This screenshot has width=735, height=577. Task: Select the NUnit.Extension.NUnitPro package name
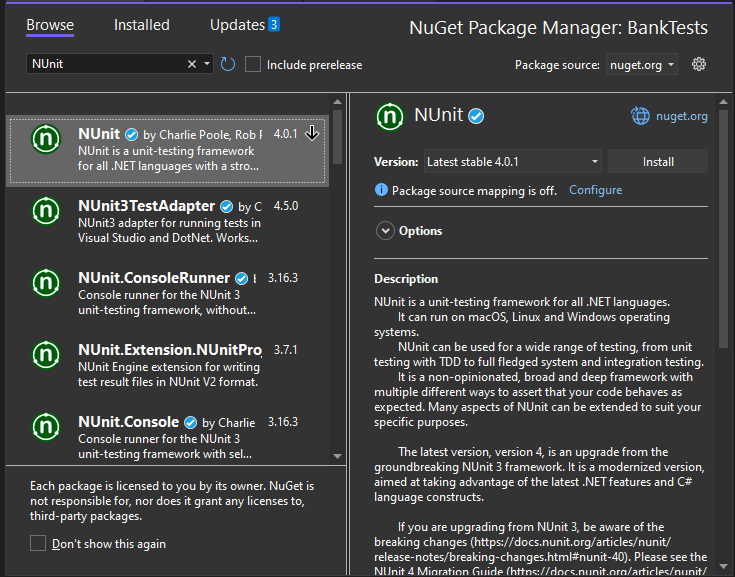(x=170, y=350)
